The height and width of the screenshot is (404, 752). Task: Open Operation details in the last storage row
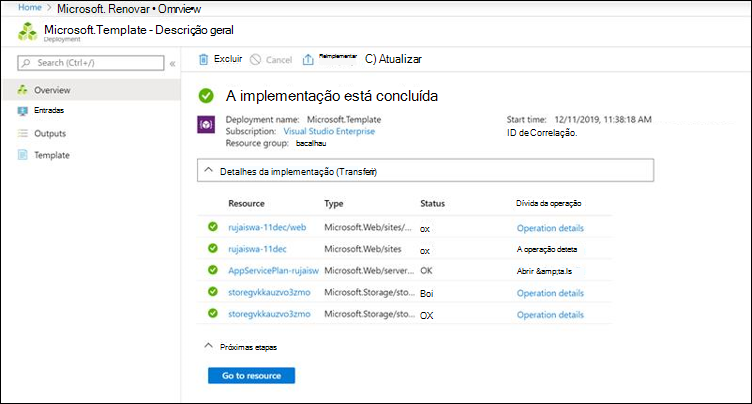coord(550,315)
